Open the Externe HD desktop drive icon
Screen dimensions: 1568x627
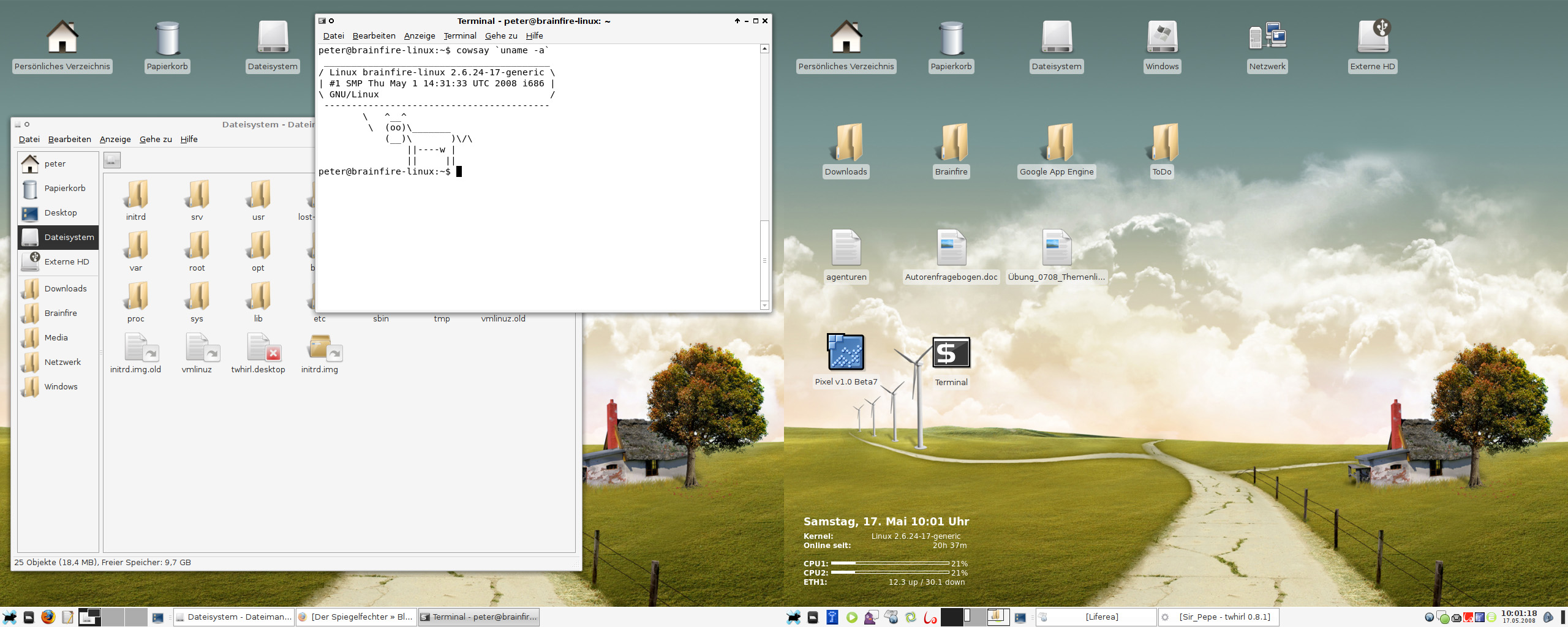tap(1372, 38)
